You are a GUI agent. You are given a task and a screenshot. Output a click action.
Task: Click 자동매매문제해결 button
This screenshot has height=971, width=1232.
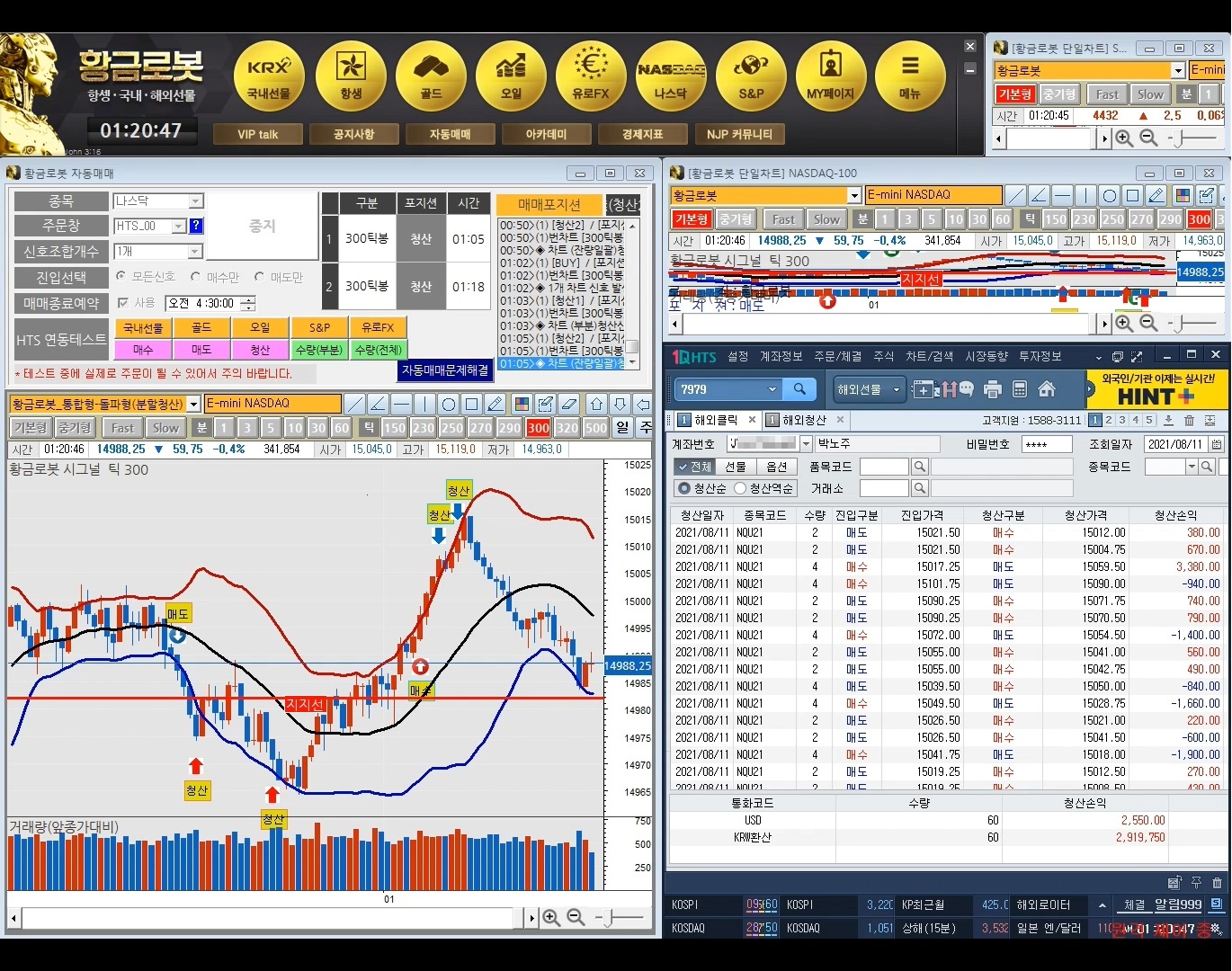pyautogui.click(x=445, y=370)
